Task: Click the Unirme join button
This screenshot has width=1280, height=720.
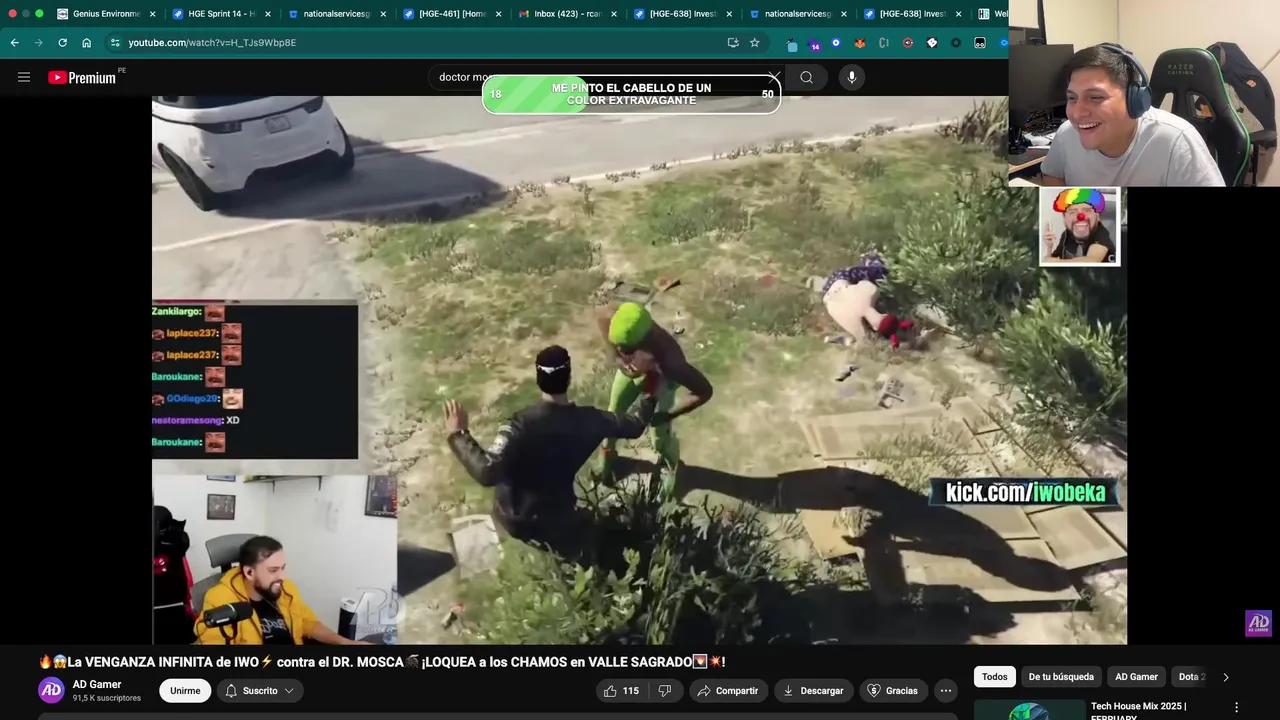Action: pos(185,690)
